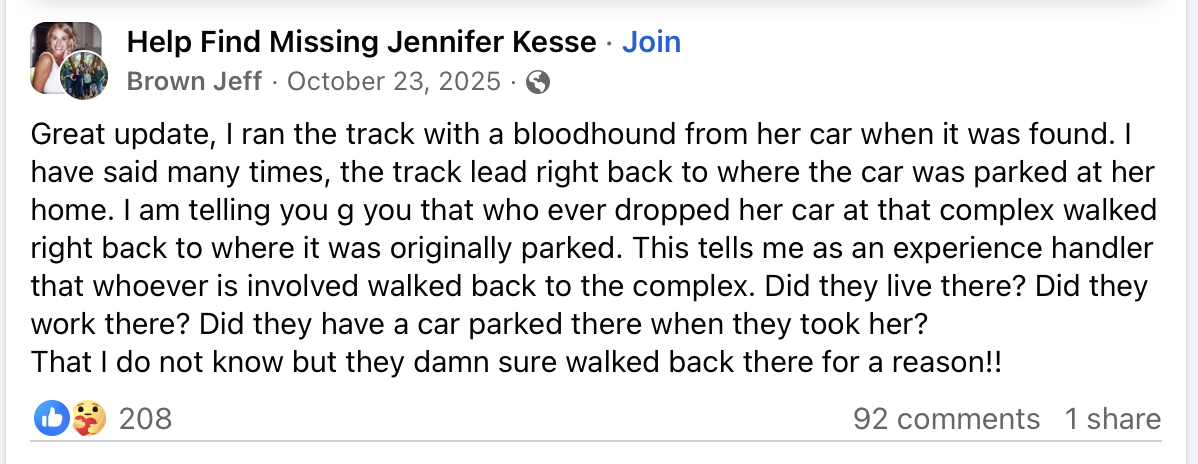The width and height of the screenshot is (1198, 464).
Task: Join the Help Find Missing Jennifer Kesse group
Action: tap(651, 42)
